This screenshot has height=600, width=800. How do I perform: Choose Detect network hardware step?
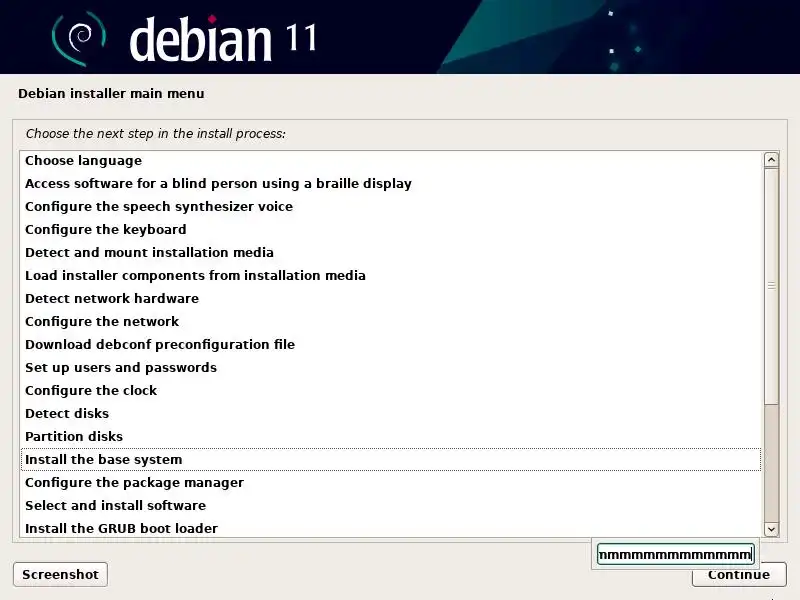click(x=391, y=298)
